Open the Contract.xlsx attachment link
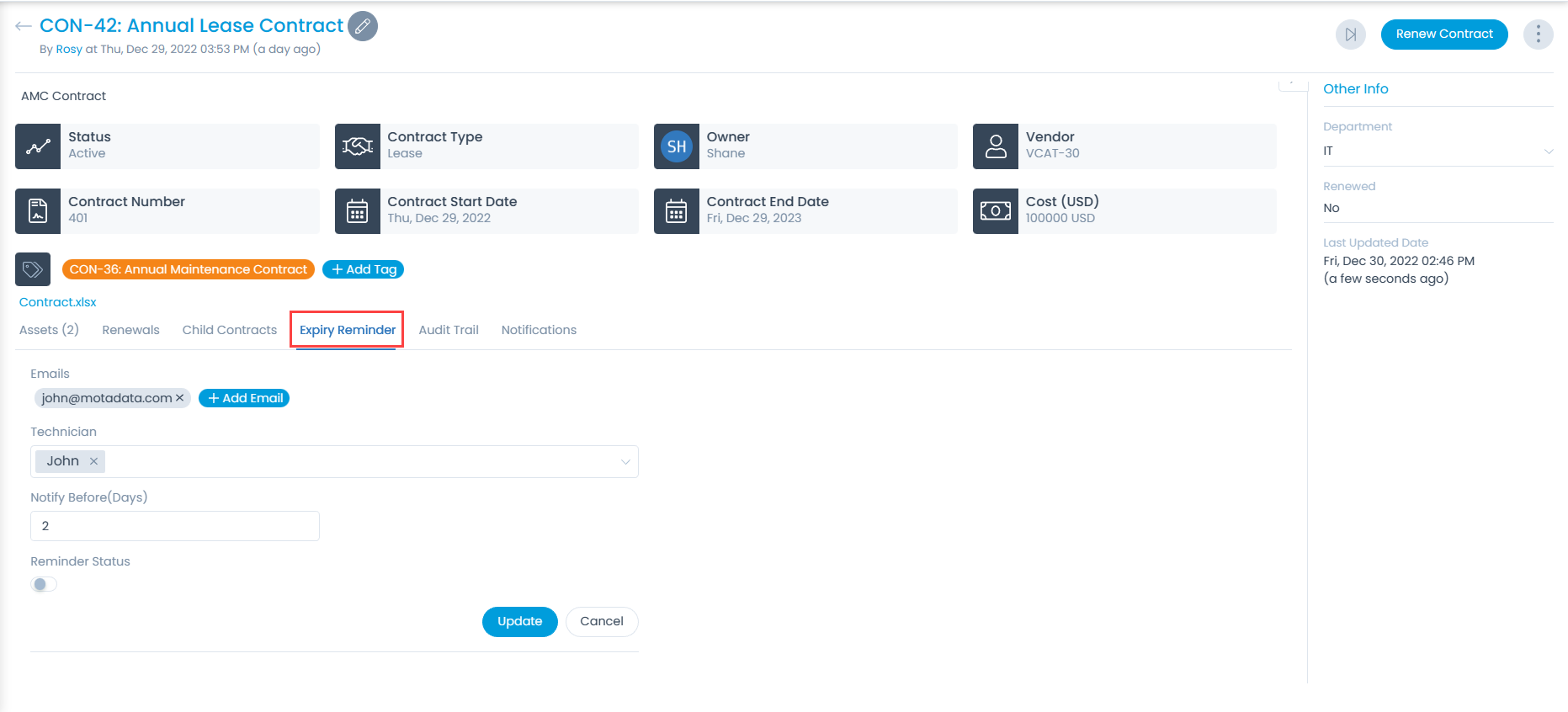The image size is (1568, 712). click(58, 302)
